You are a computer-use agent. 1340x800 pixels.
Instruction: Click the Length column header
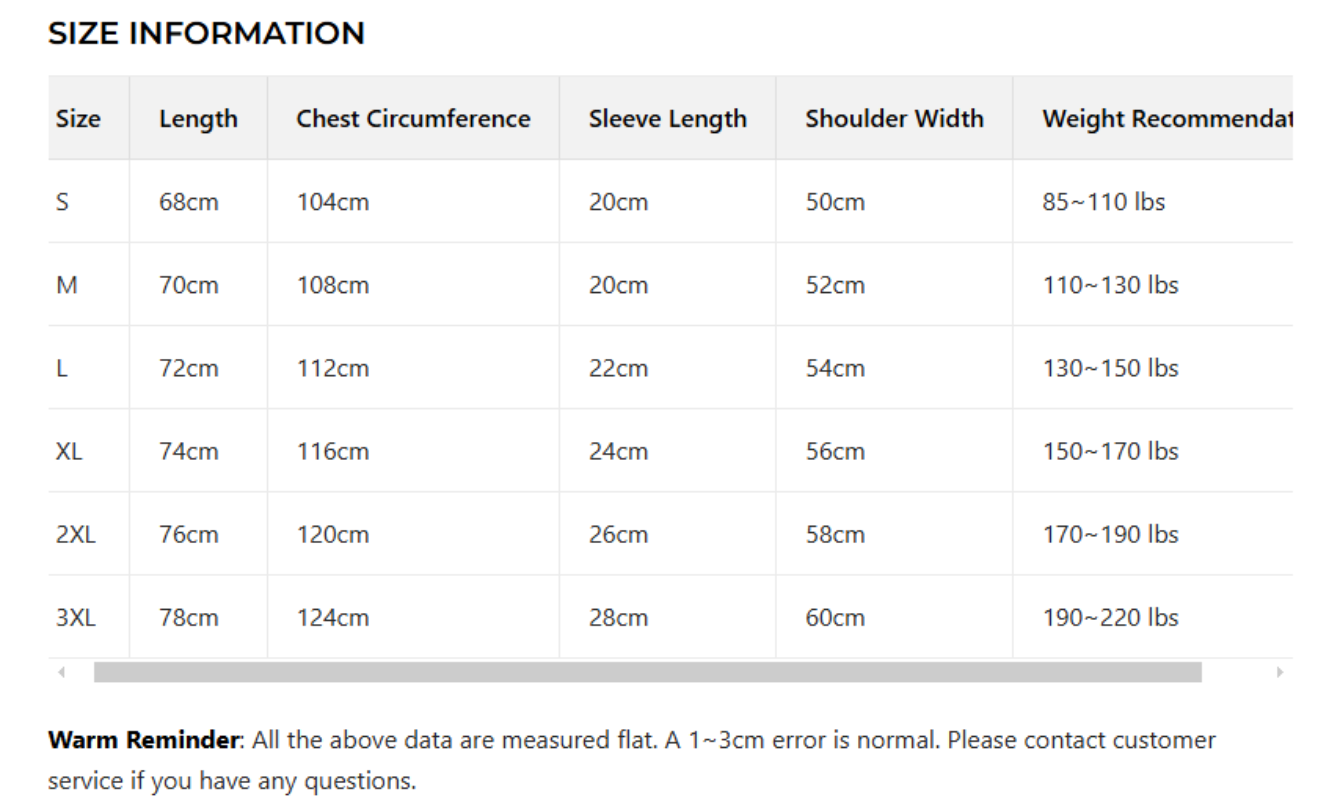click(x=198, y=119)
